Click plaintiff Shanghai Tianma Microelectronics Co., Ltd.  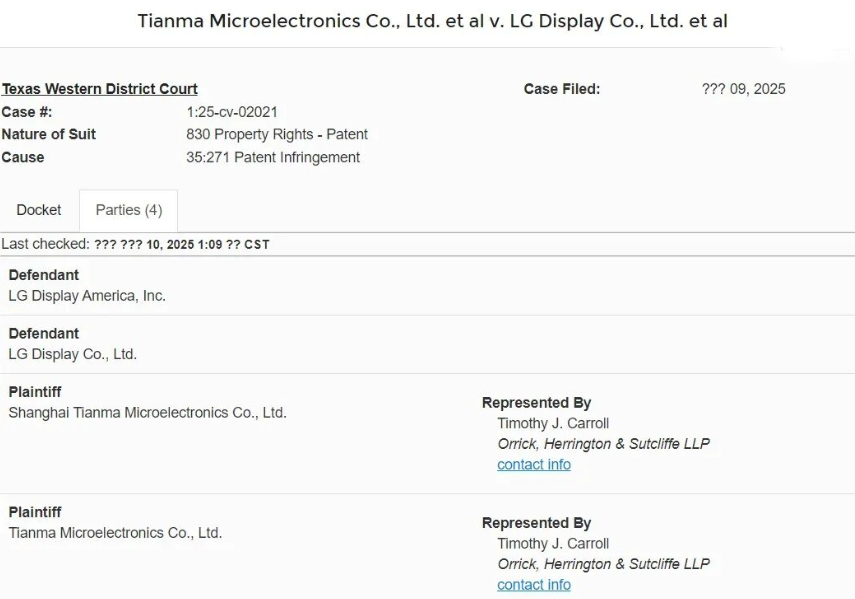(x=147, y=412)
